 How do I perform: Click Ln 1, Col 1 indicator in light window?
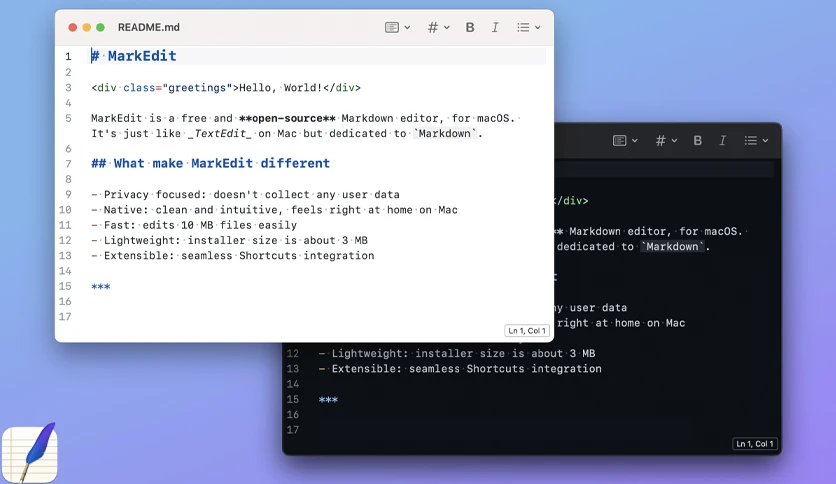click(527, 330)
